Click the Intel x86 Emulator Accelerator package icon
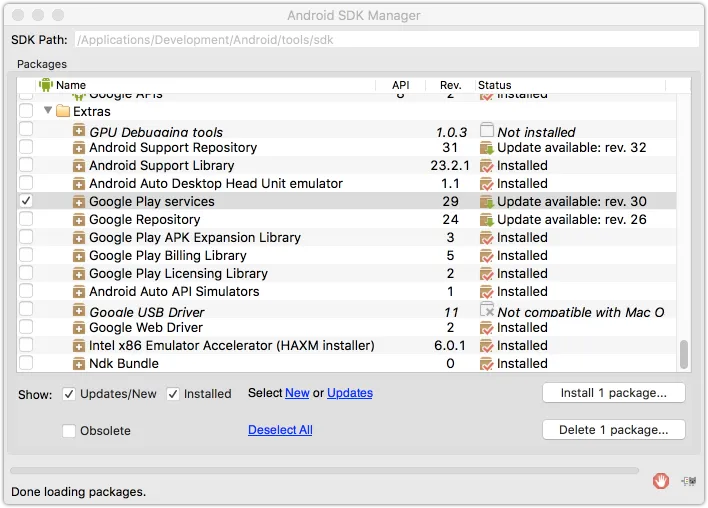Viewport: 708px width, 508px height. 79,346
